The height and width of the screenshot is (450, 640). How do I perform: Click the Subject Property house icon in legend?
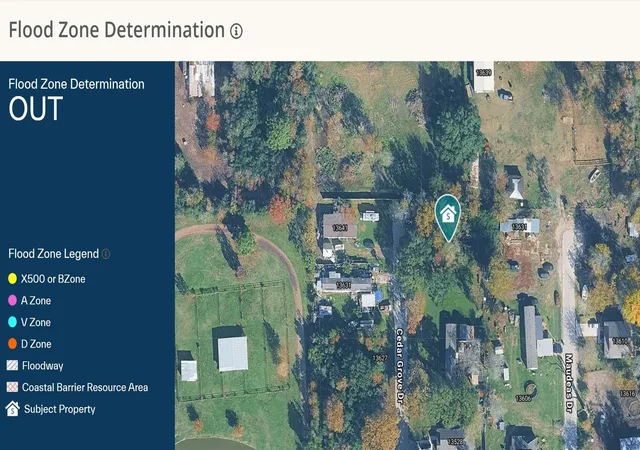pos(13,408)
